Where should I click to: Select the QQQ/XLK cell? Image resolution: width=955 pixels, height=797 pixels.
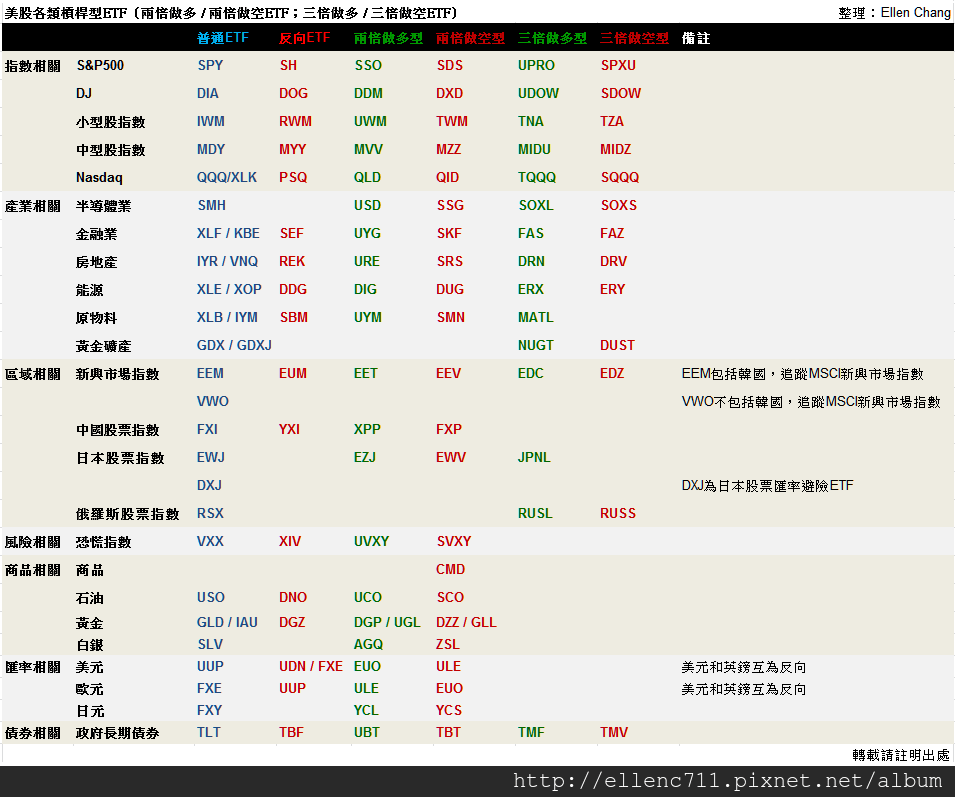[x=227, y=177]
